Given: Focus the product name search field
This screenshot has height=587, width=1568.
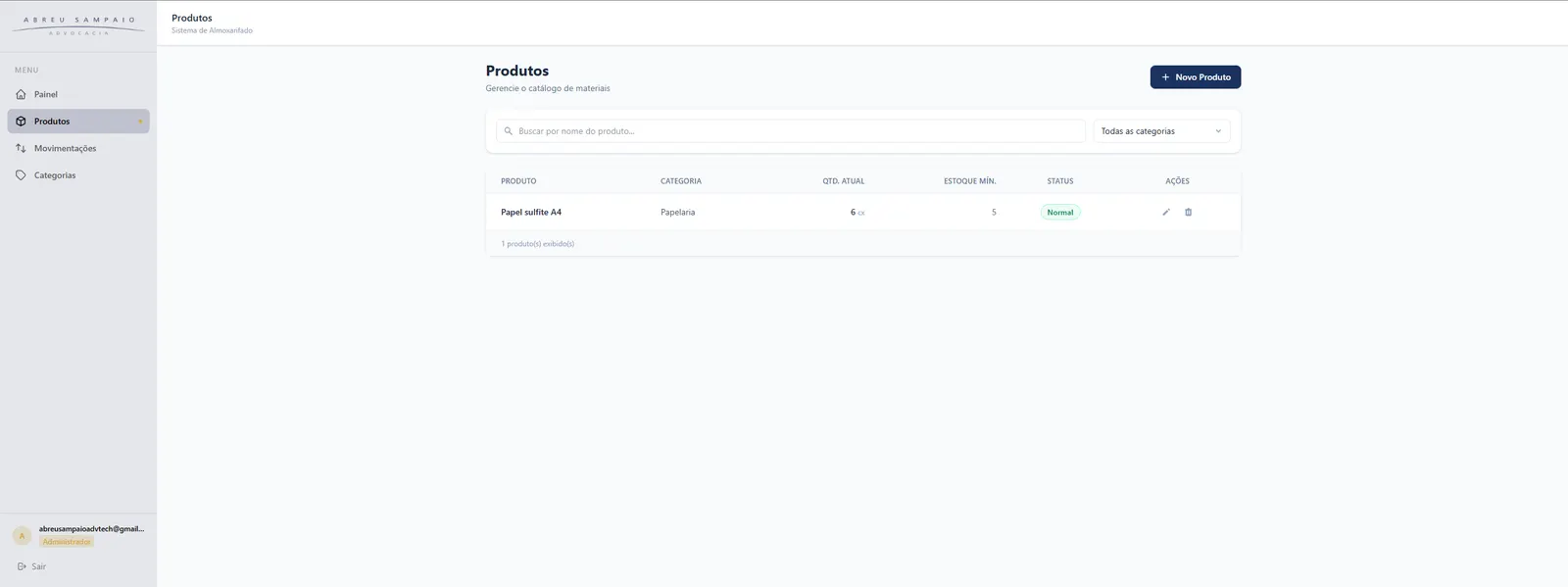Looking at the screenshot, I should [x=791, y=131].
